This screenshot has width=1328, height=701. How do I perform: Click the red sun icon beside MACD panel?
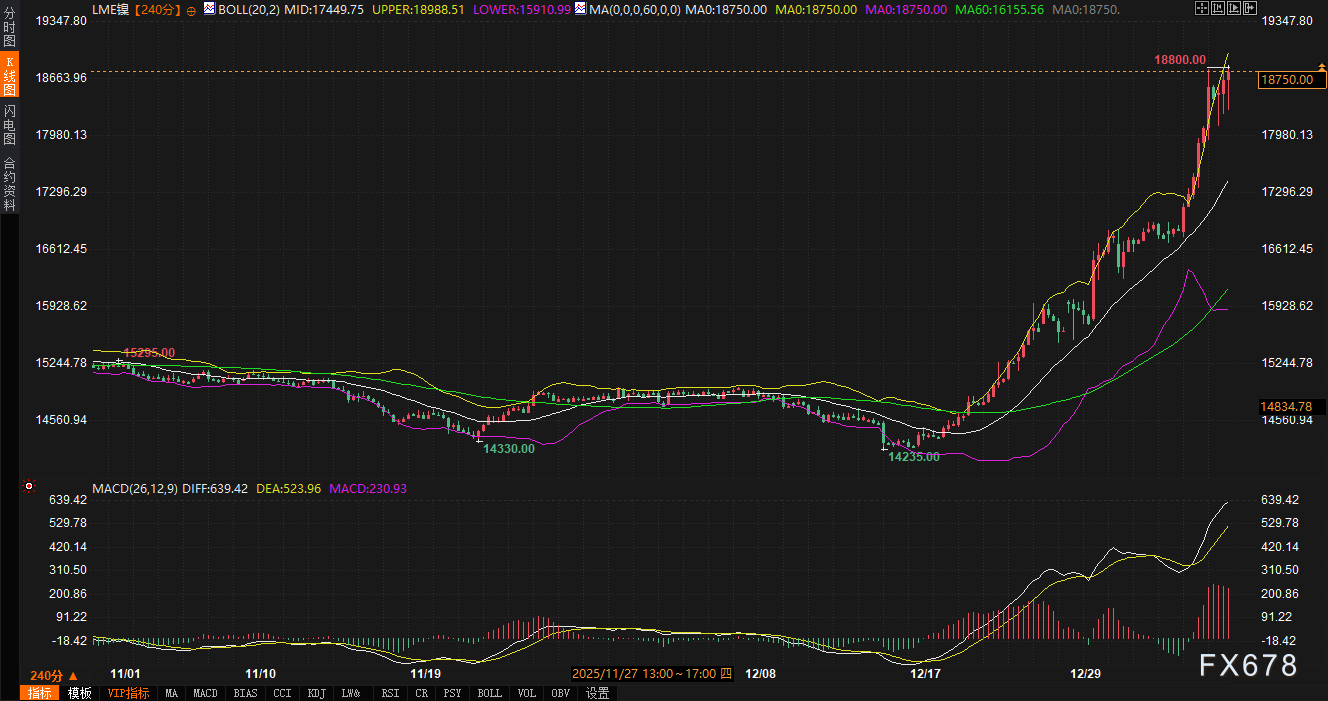click(x=29, y=488)
